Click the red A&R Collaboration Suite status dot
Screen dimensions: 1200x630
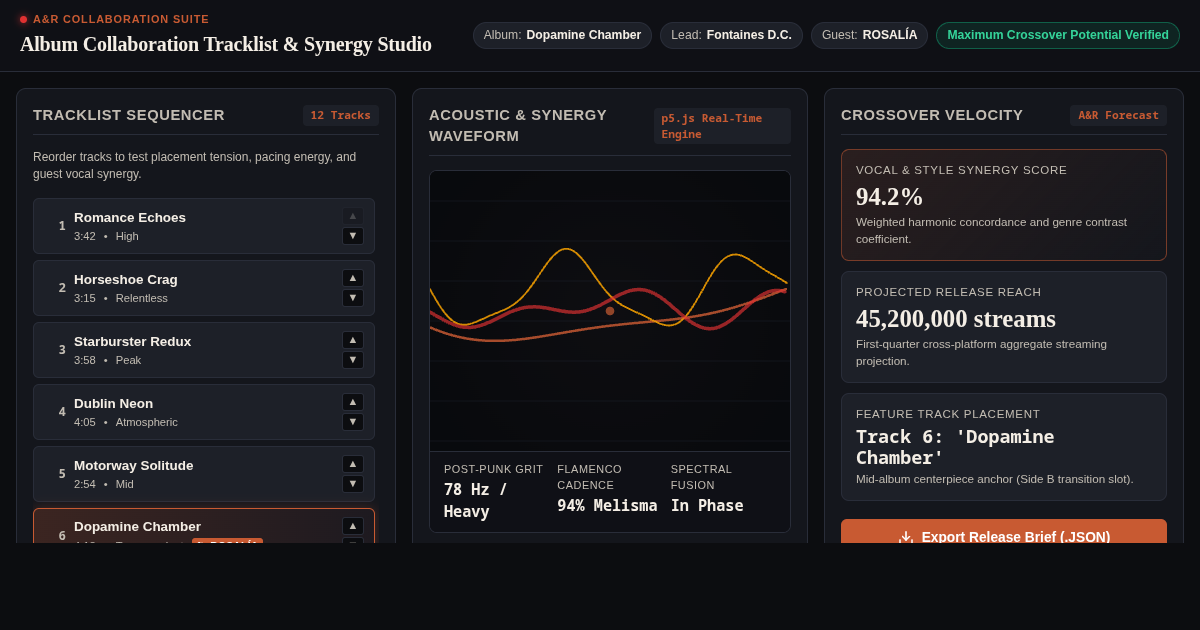[x=23, y=19]
